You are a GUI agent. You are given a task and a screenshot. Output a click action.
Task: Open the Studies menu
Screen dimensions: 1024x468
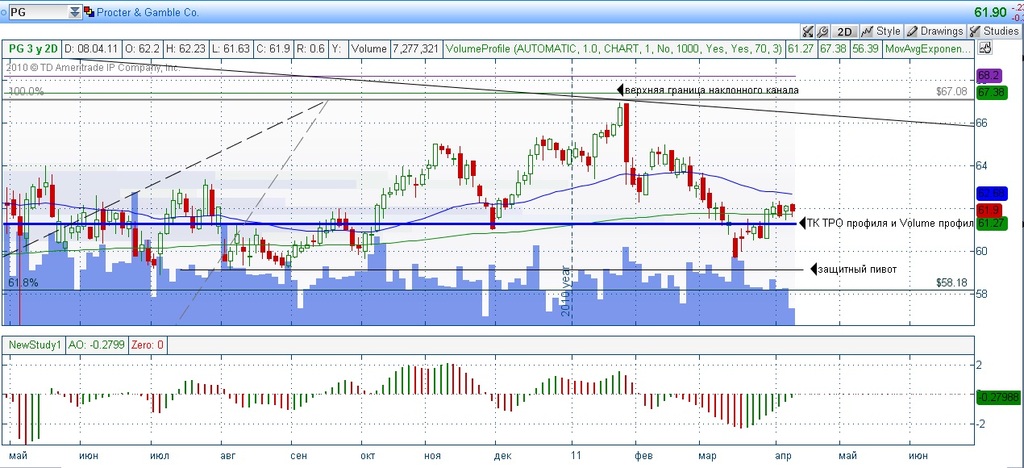pos(993,31)
